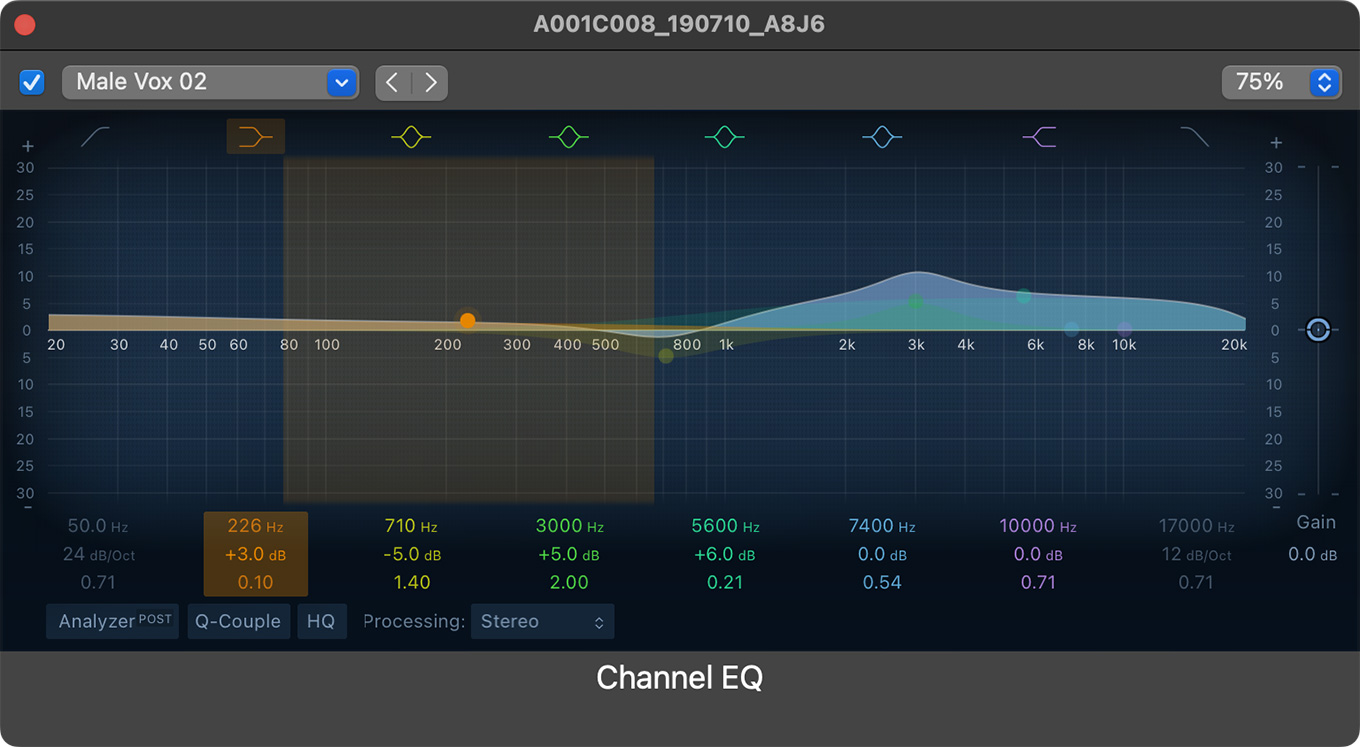
Task: Toggle the purple high shelf band icon
Action: pyautogui.click(x=1039, y=137)
